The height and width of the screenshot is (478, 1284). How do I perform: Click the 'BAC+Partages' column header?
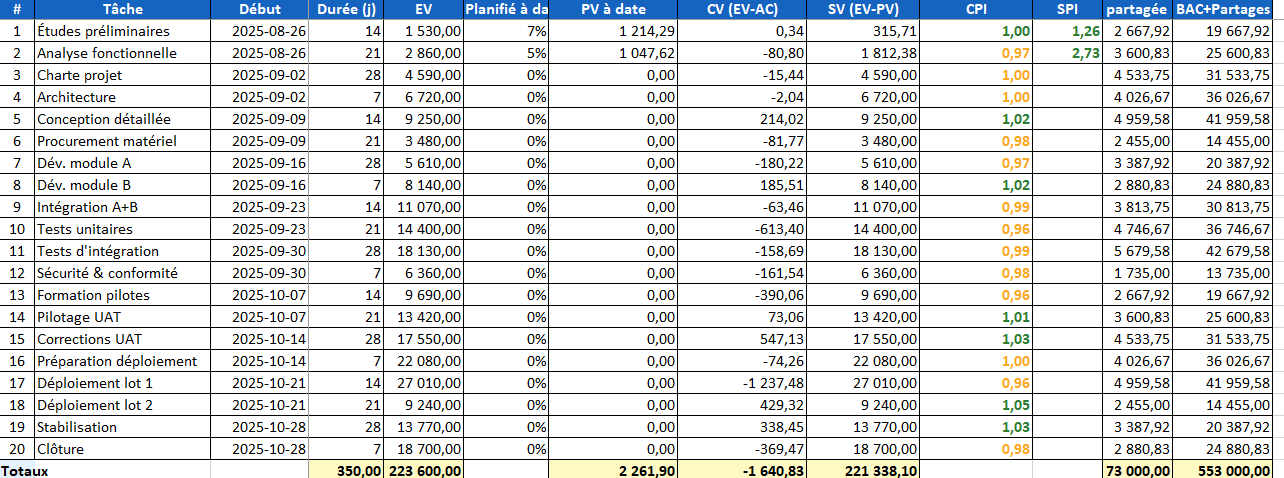[x=1229, y=9]
